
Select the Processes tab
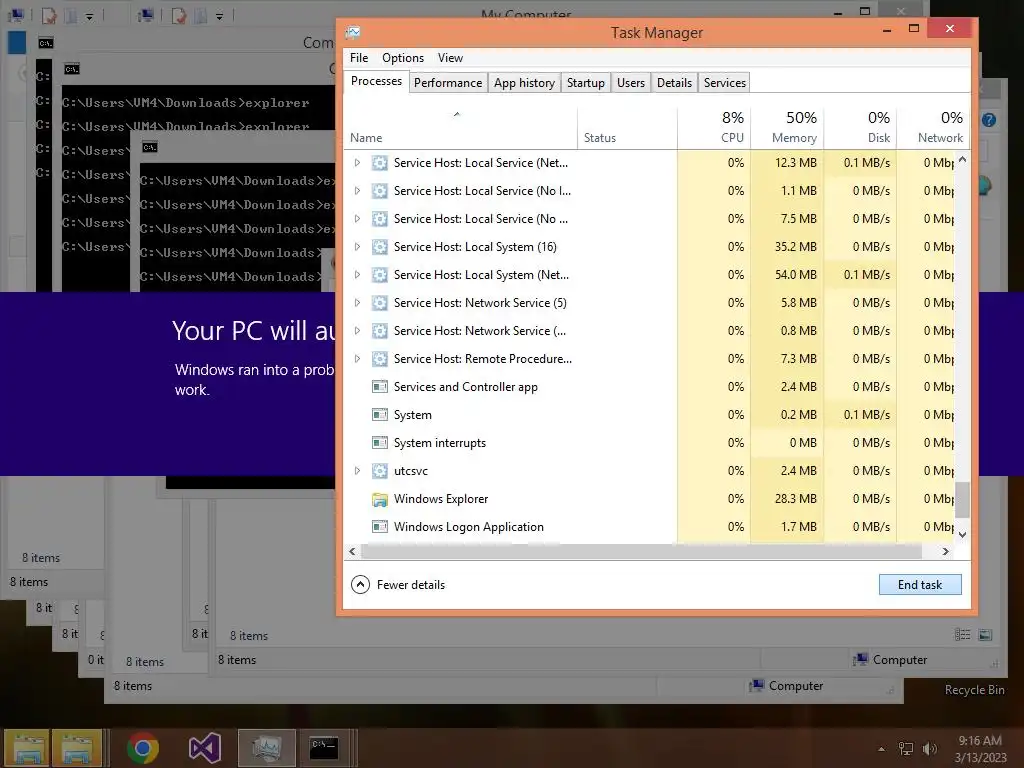point(376,81)
